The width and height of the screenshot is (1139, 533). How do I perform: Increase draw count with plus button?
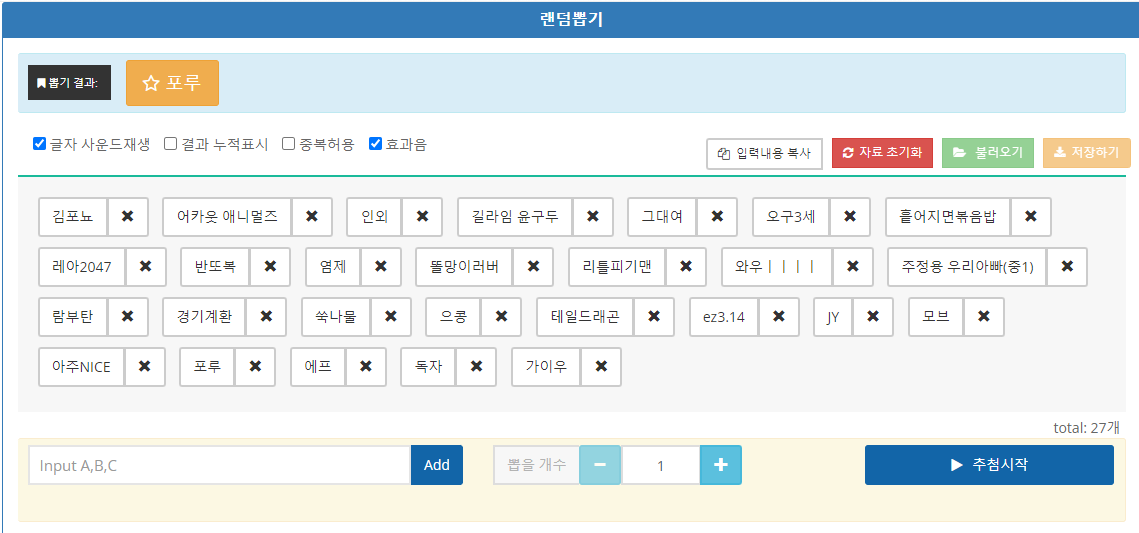pos(720,465)
